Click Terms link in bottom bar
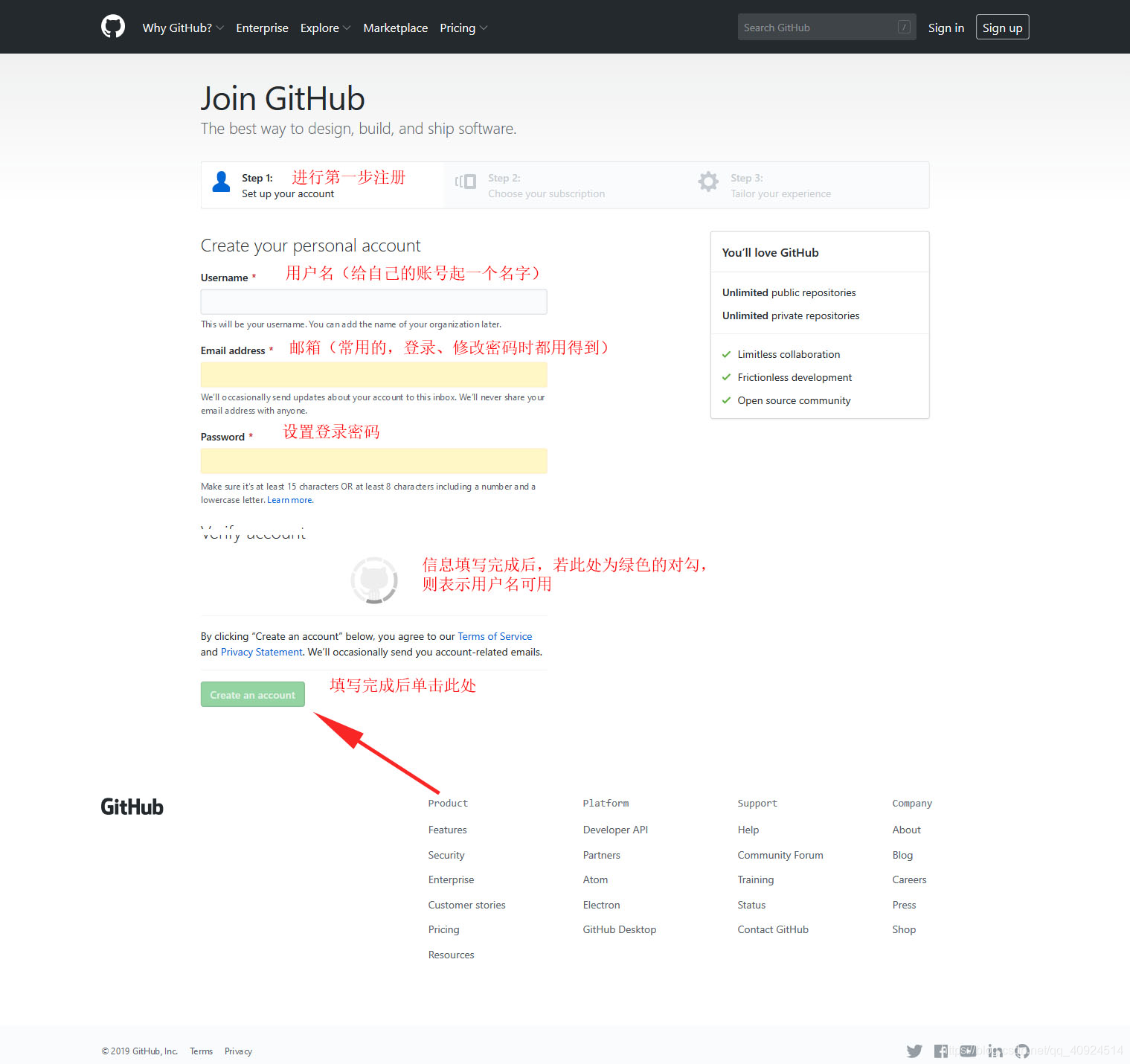This screenshot has height=1064, width=1130. coord(201,1051)
